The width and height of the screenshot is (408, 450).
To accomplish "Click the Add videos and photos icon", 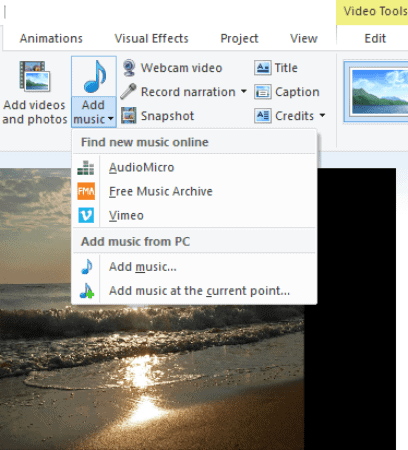I will [x=35, y=76].
